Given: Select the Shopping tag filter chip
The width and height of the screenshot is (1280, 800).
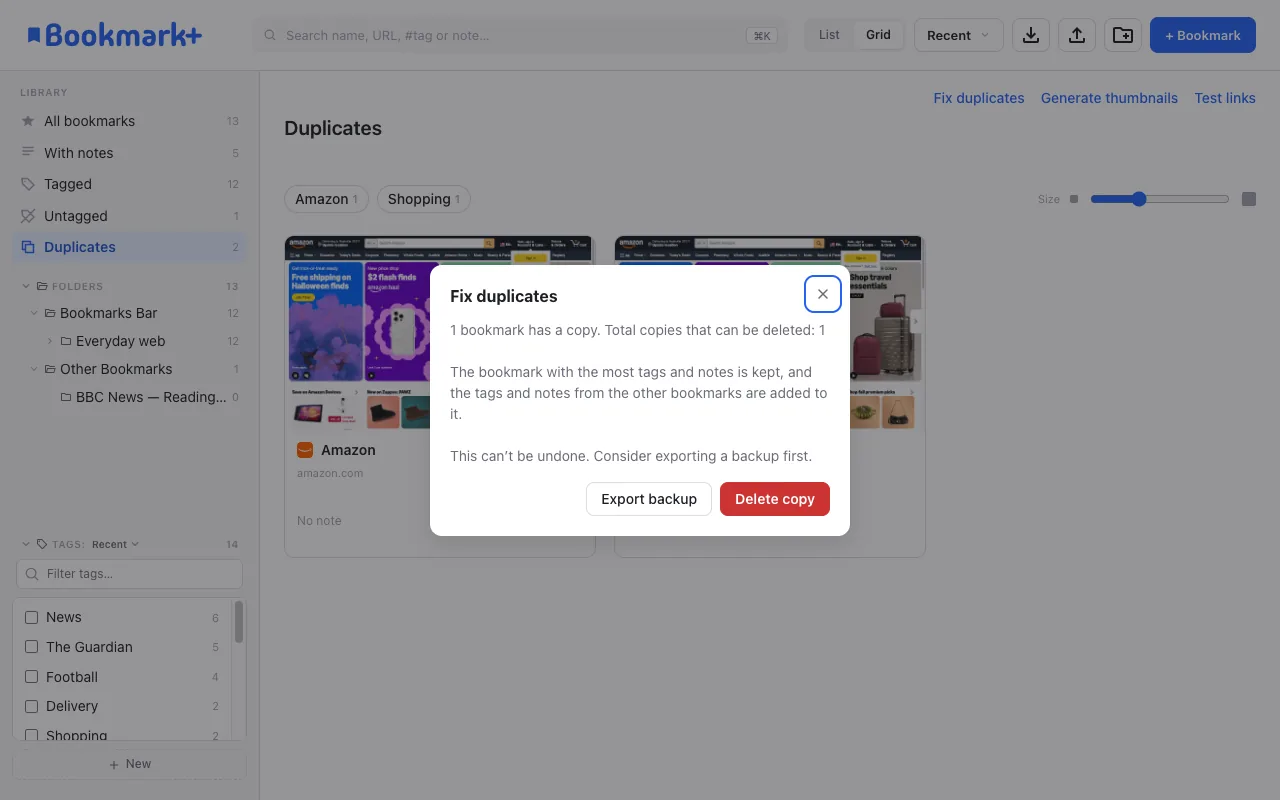Looking at the screenshot, I should click(424, 199).
